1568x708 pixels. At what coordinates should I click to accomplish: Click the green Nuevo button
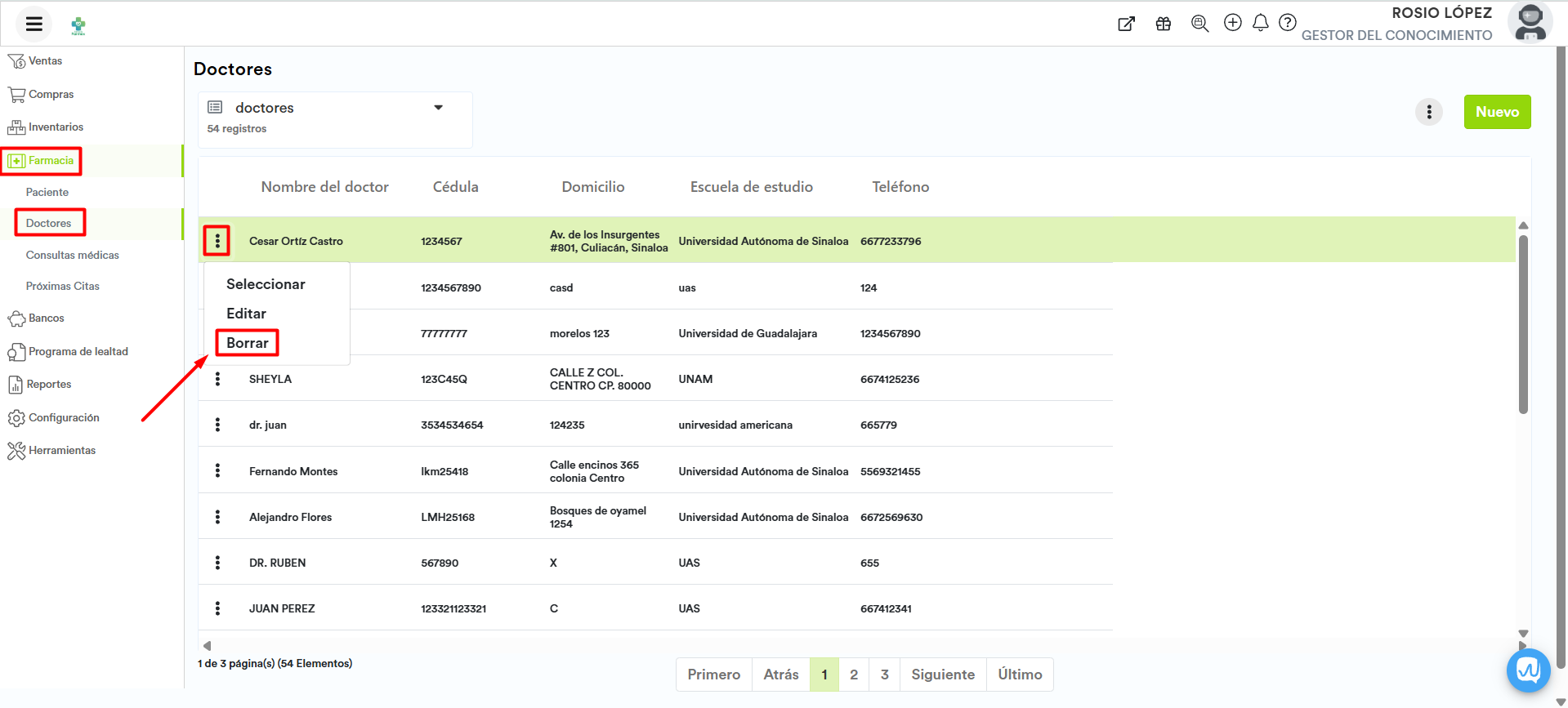pos(1497,112)
